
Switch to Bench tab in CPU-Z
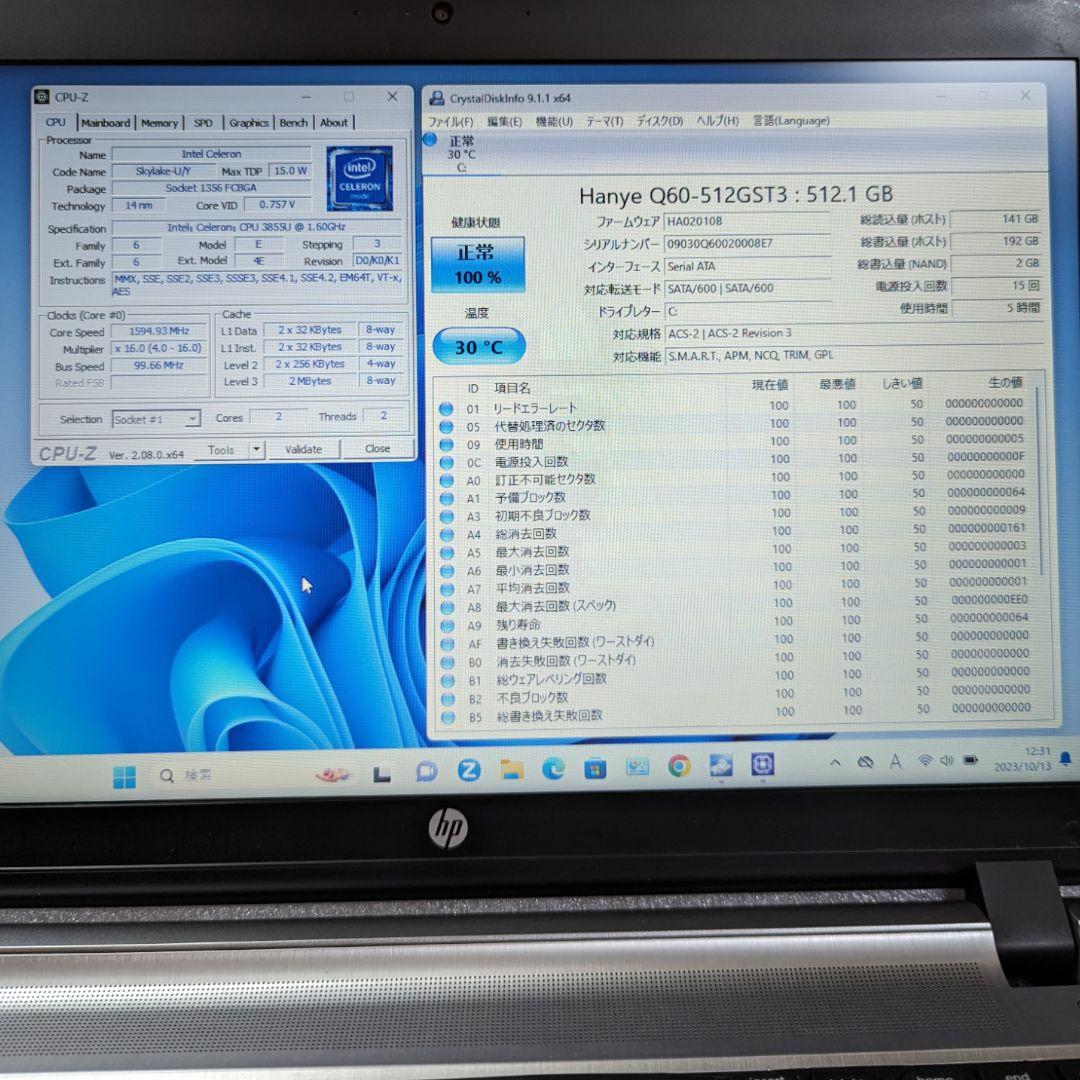(x=293, y=123)
